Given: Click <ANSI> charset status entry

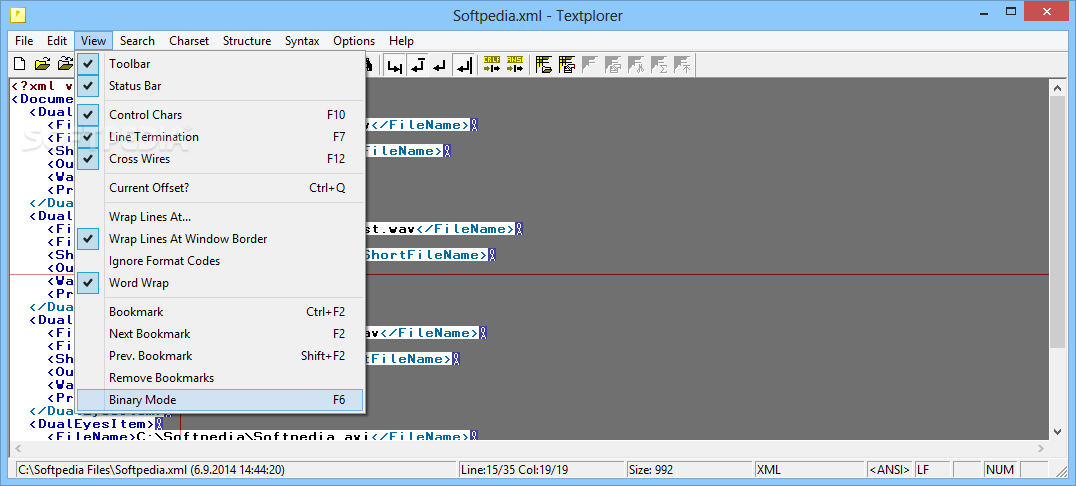Looking at the screenshot, I should [890, 470].
